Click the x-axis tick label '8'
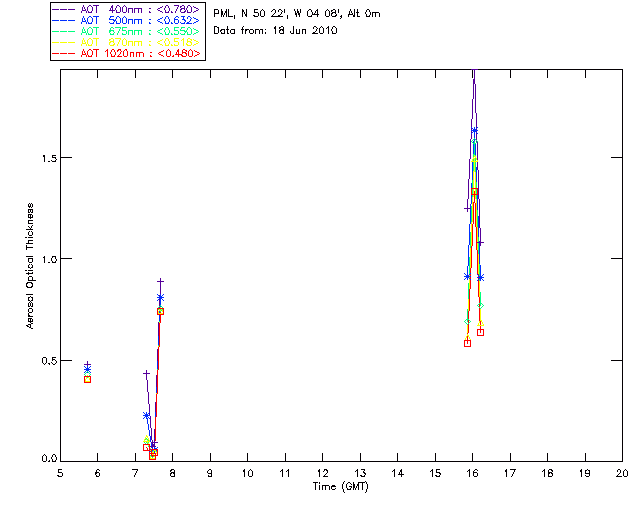The width and height of the screenshot is (640, 512). point(173,474)
